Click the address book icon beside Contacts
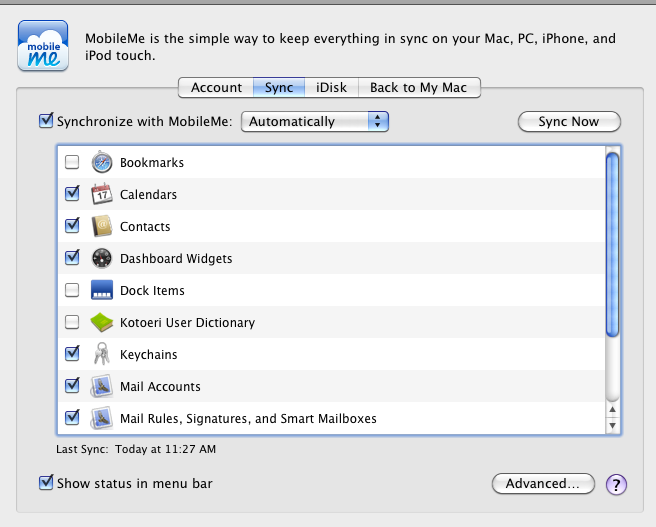Viewport: 656px width, 527px height. point(102,226)
